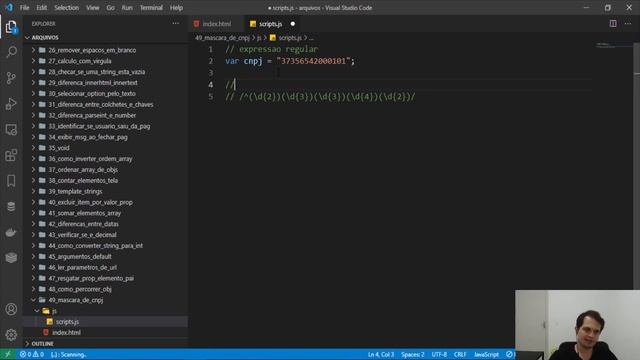This screenshot has width=640, height=360.
Task: Click 49_mascara_de_cnpj in the breadcrumb
Action: pos(222,38)
